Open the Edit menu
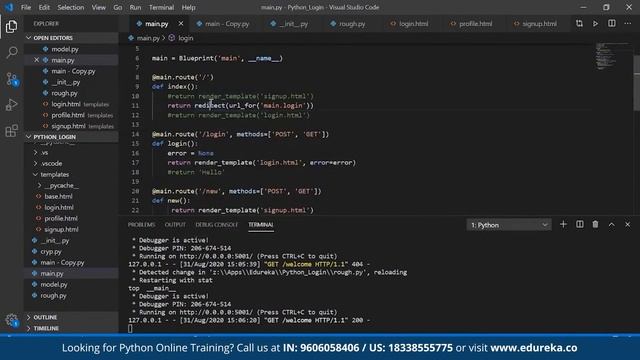 pyautogui.click(x=44, y=7)
